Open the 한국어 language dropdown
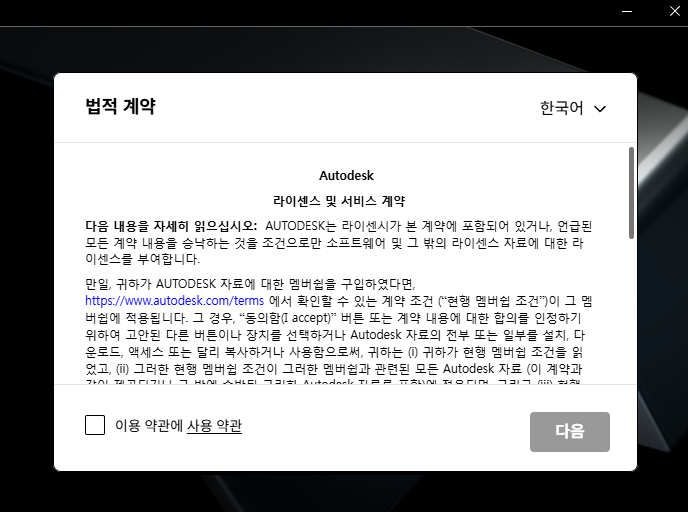Viewport: 688px width, 512px height. coord(573,108)
